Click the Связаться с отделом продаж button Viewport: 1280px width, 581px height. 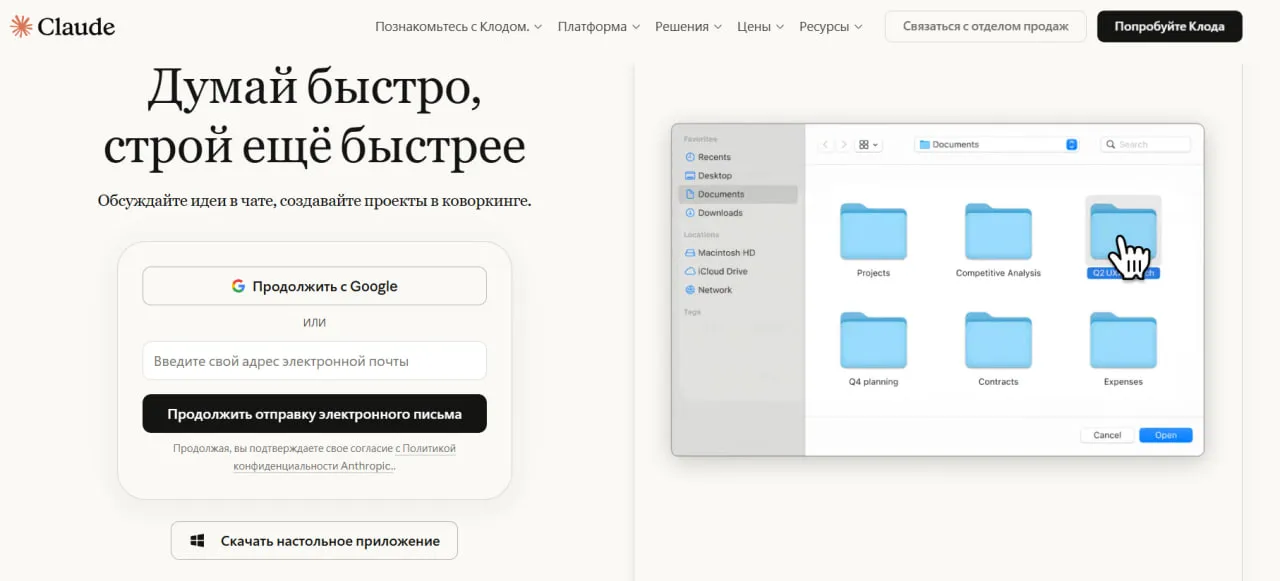tap(985, 27)
